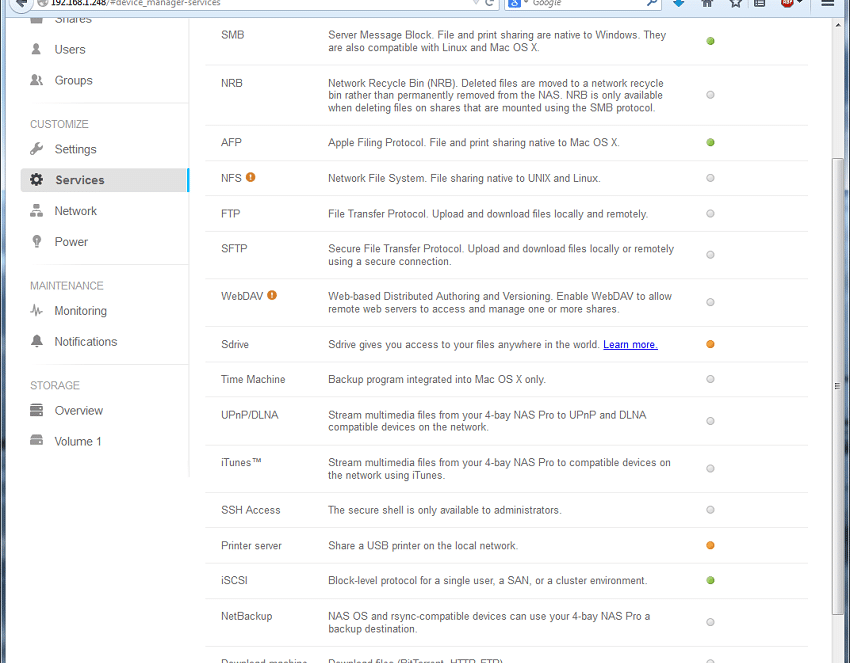Click the bookmark star icon

(x=735, y=3)
